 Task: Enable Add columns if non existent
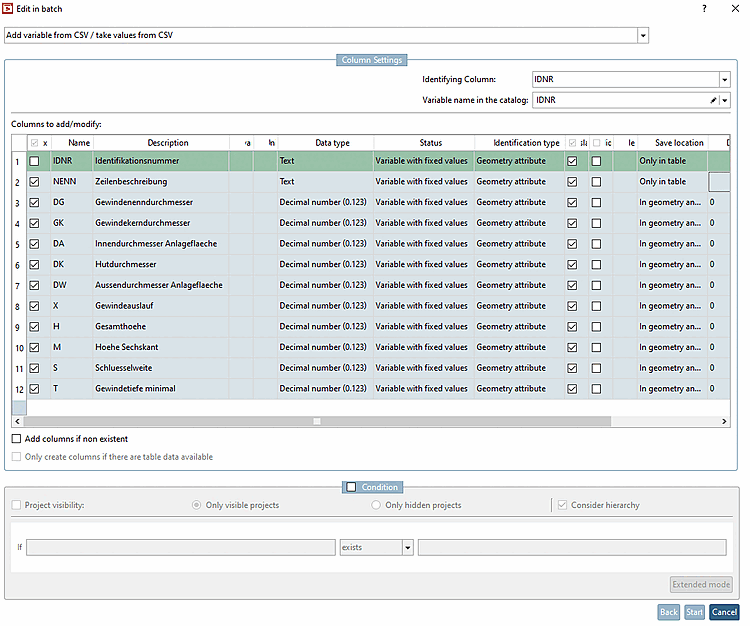pyautogui.click(x=16, y=439)
